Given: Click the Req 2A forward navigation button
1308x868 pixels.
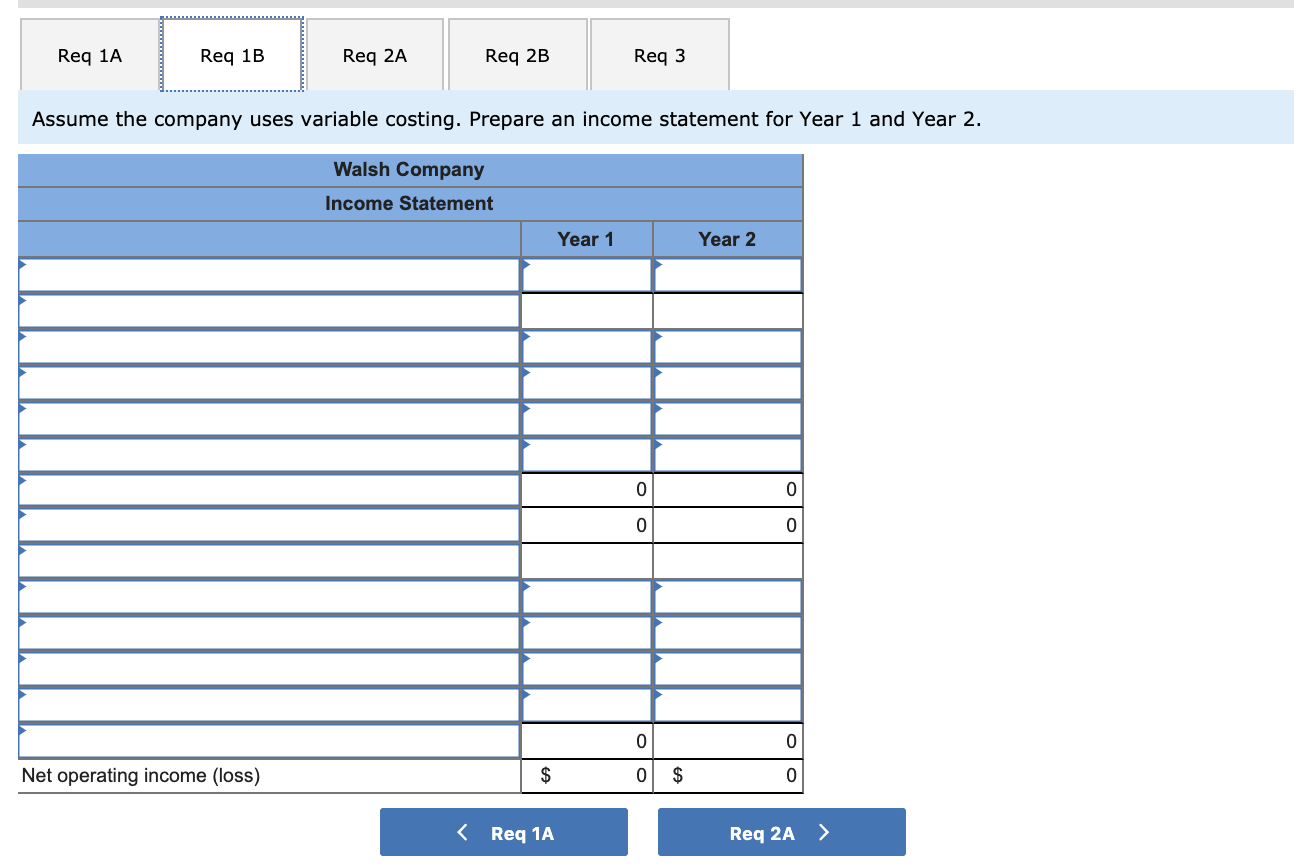Looking at the screenshot, I should [781, 831].
